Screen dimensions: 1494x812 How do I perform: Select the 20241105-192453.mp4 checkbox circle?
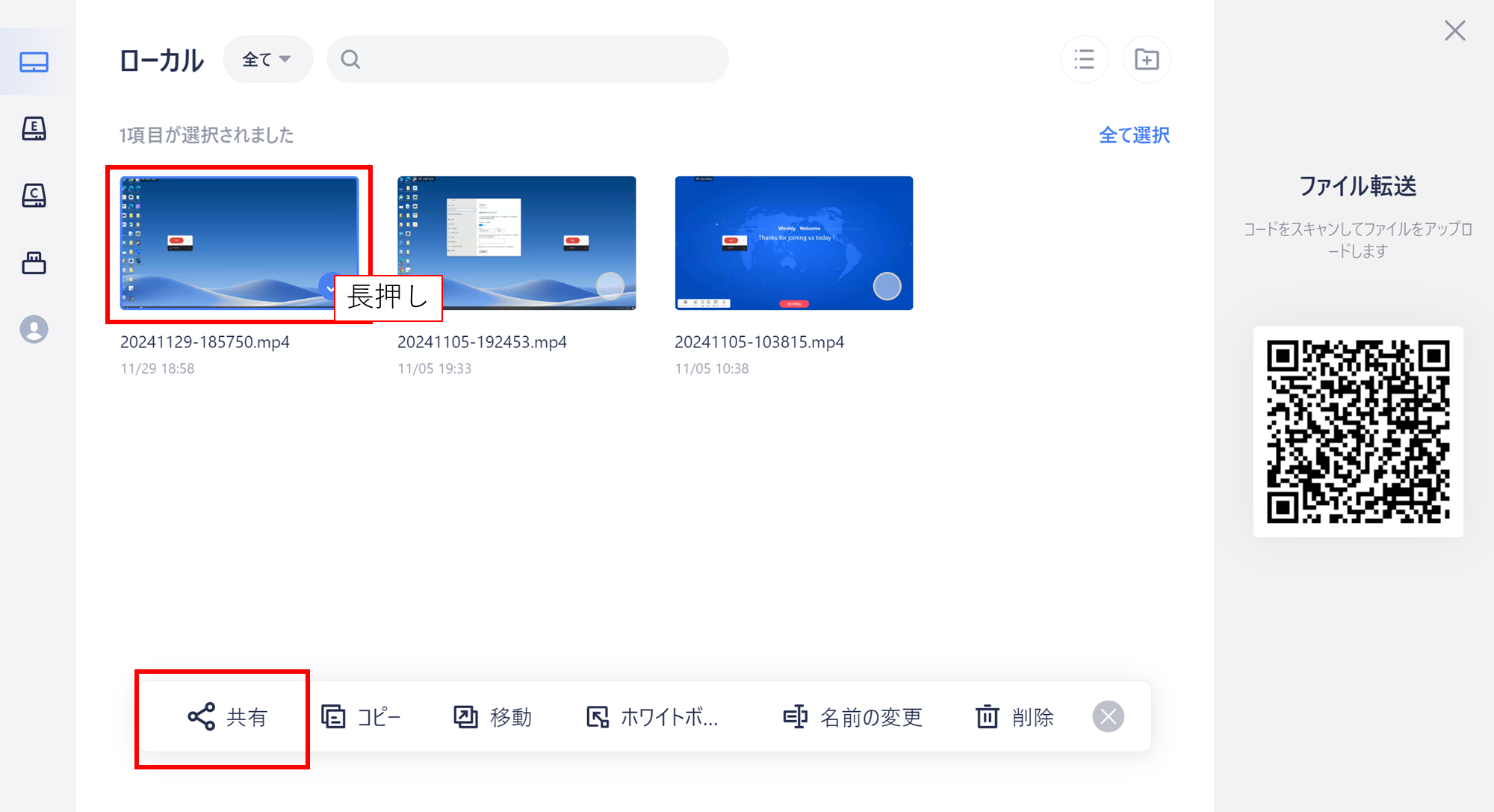coord(610,285)
